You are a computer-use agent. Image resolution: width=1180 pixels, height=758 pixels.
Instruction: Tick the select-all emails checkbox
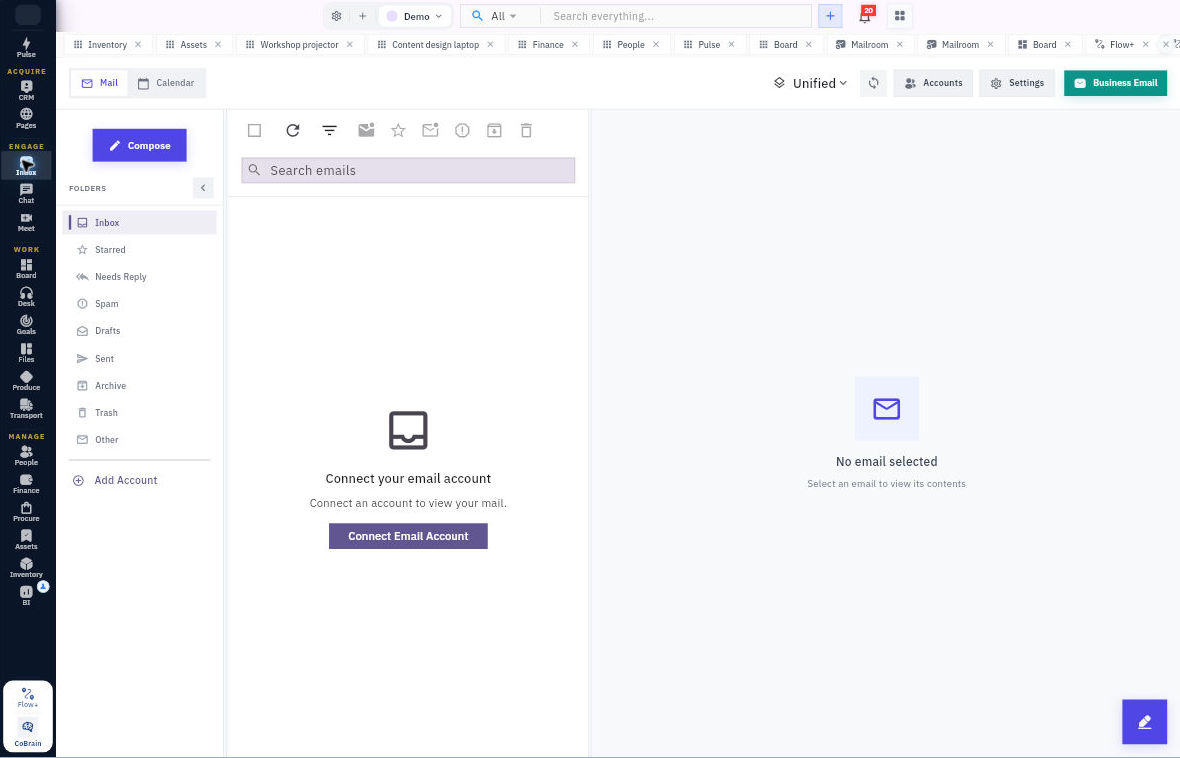254,130
